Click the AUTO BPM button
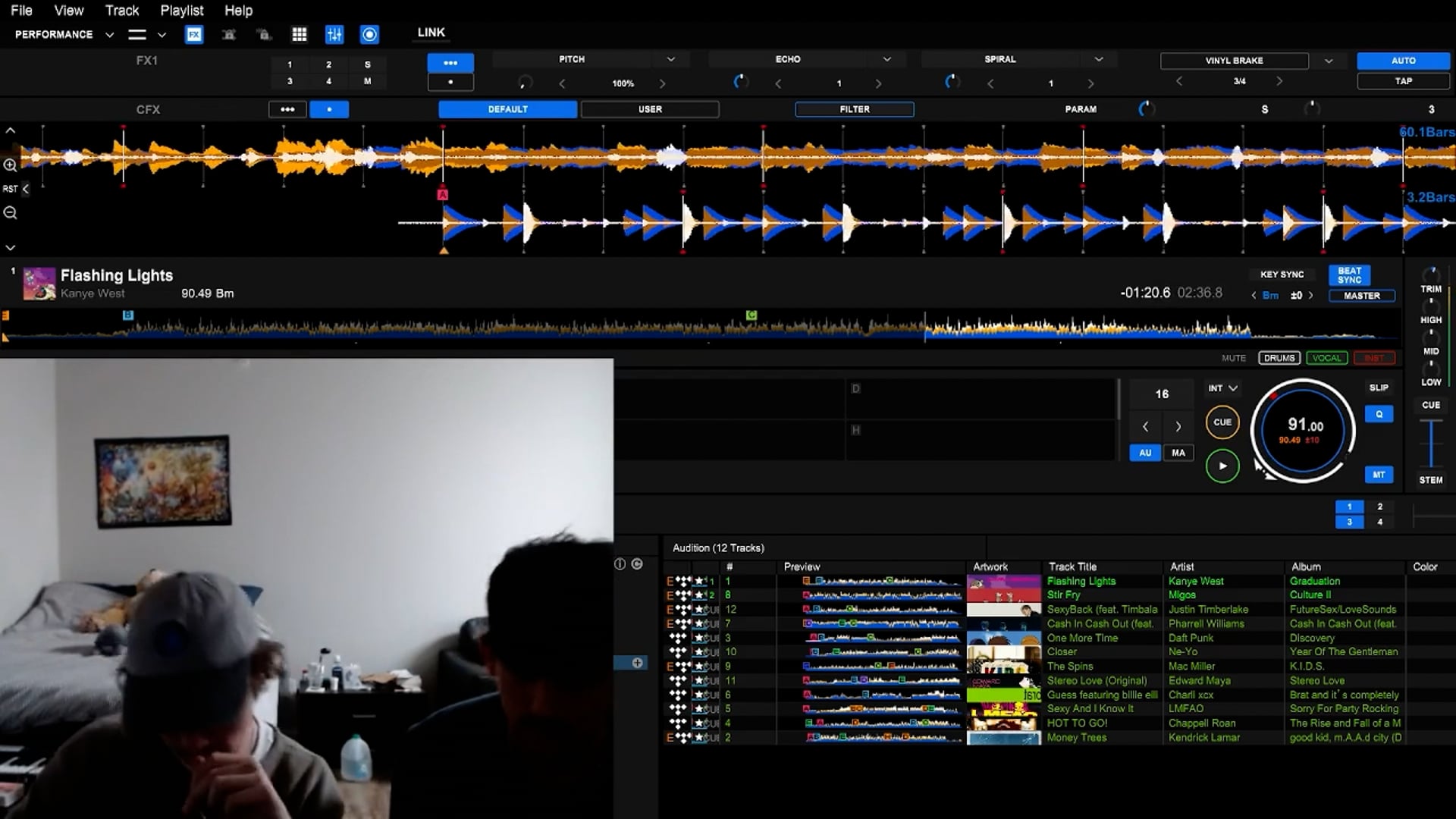The width and height of the screenshot is (1456, 819). 1403,61
